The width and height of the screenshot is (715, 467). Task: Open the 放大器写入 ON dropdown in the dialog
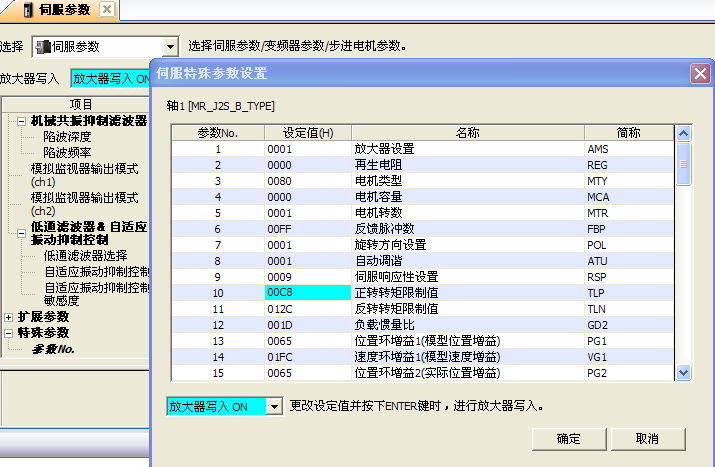pos(275,407)
